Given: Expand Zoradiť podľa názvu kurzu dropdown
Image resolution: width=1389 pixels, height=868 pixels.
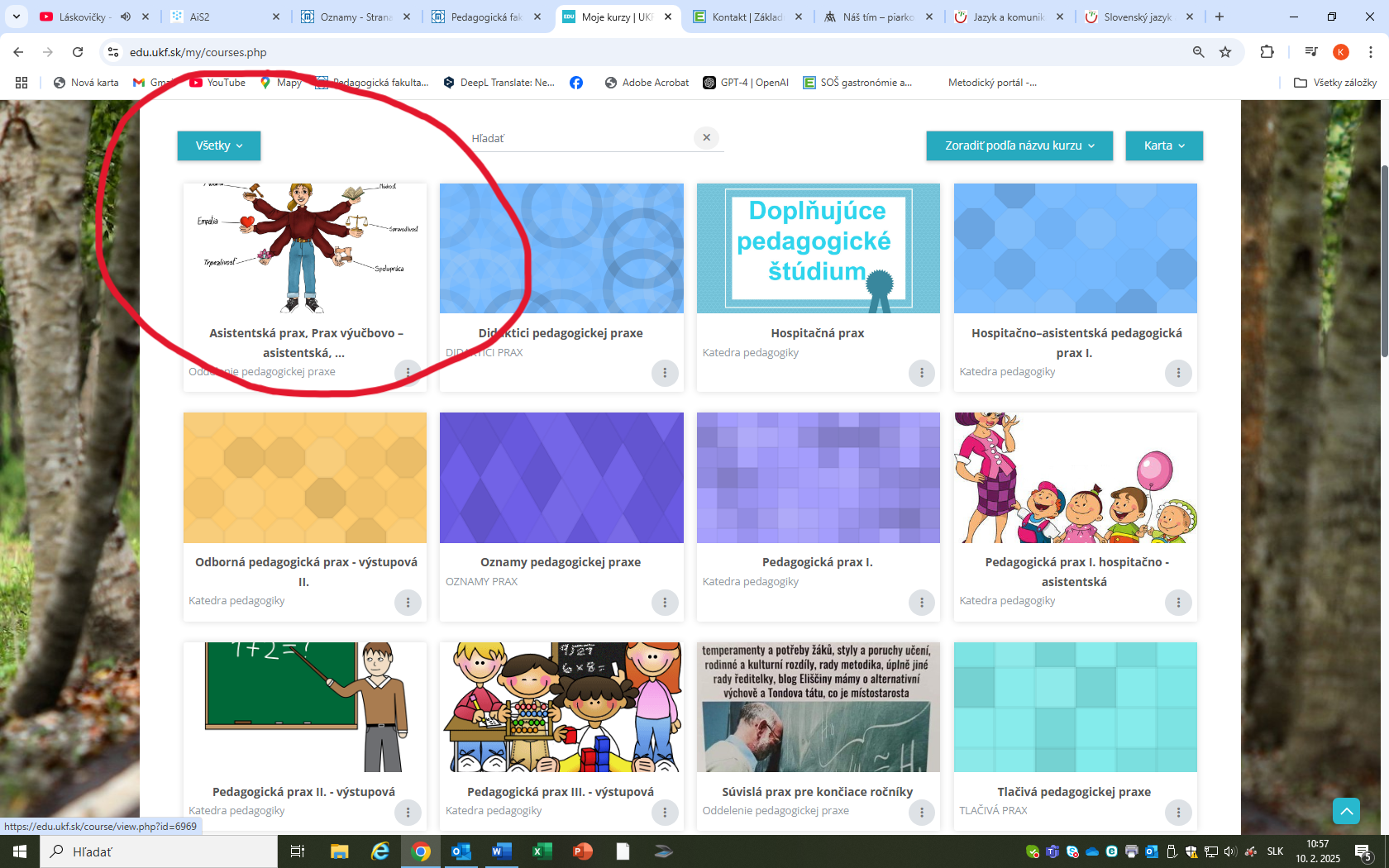Looking at the screenshot, I should coord(1019,145).
